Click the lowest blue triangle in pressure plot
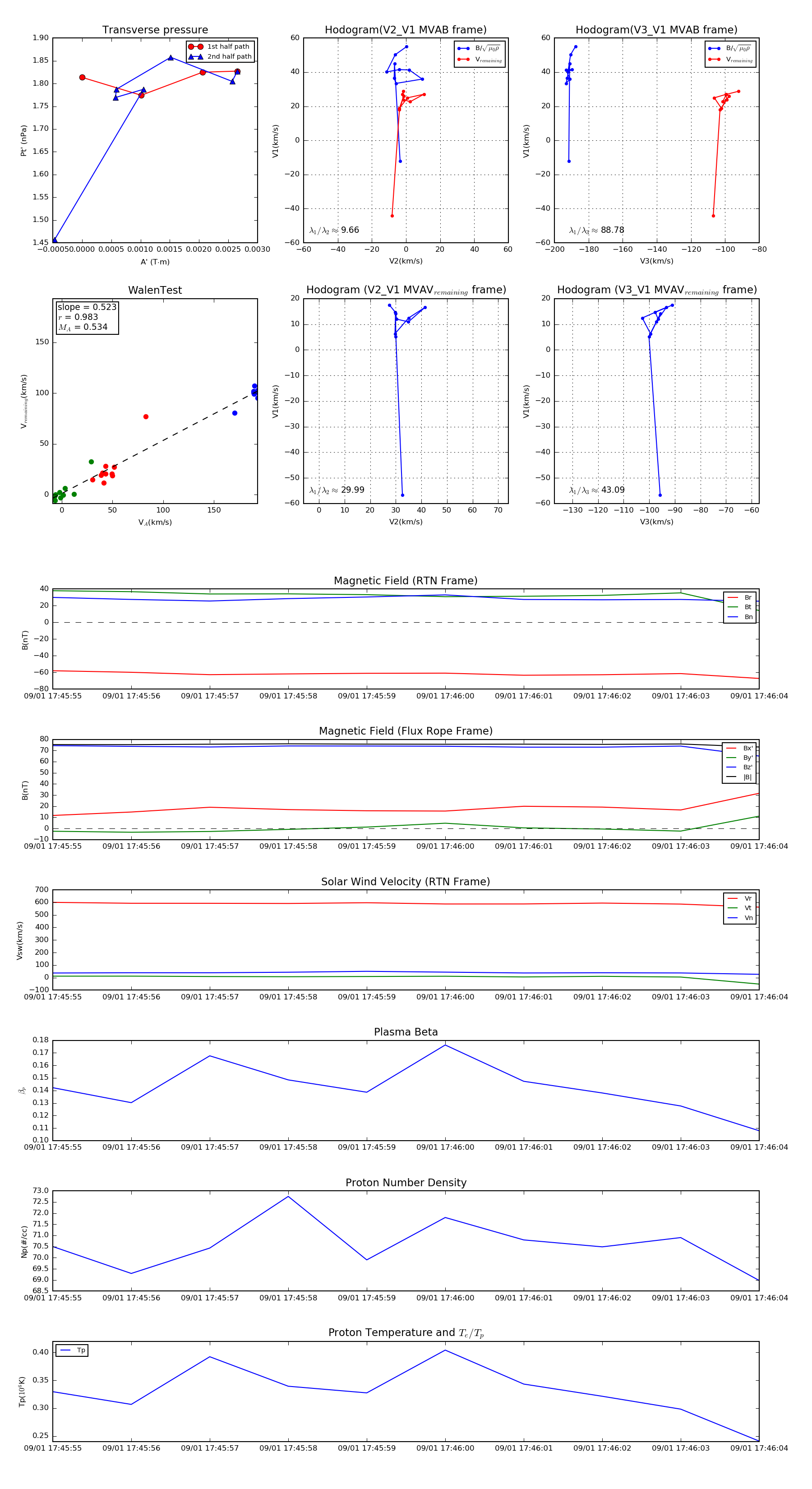Image resolution: width=812 pixels, height=1489 pixels. click(x=54, y=240)
